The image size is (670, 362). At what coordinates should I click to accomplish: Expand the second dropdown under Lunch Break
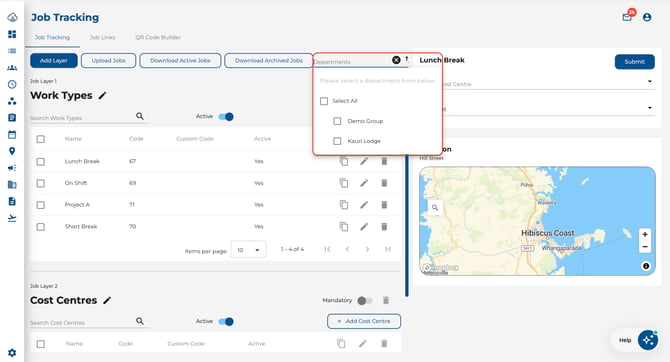[649, 108]
